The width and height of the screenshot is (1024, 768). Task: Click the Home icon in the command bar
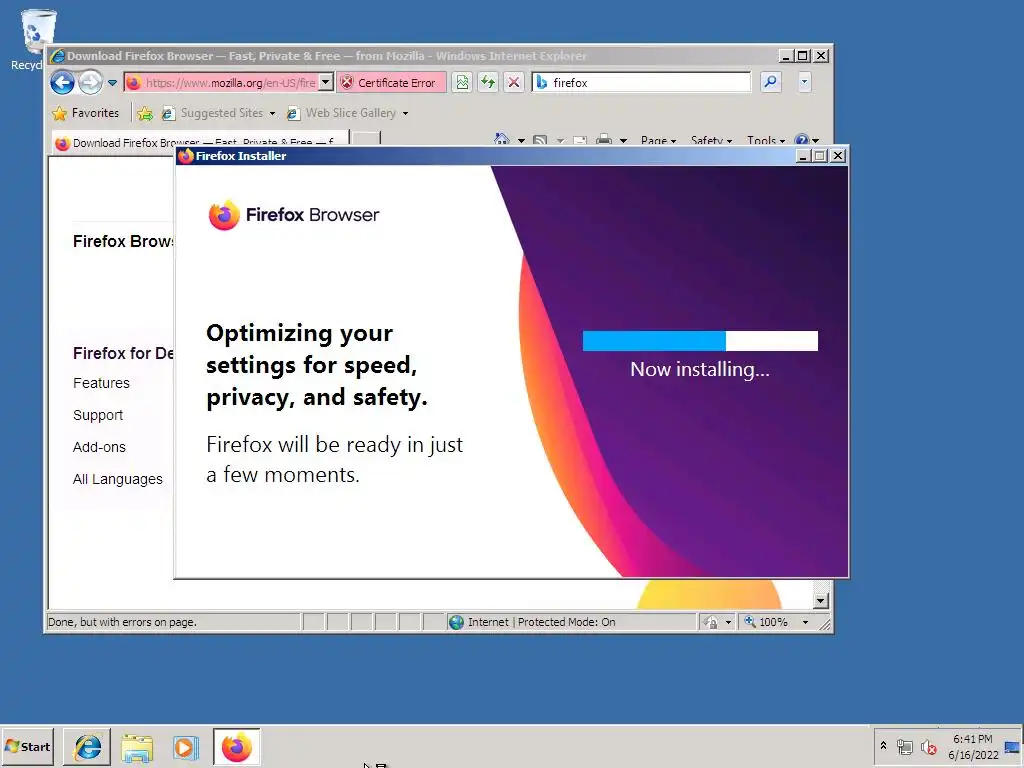point(502,140)
